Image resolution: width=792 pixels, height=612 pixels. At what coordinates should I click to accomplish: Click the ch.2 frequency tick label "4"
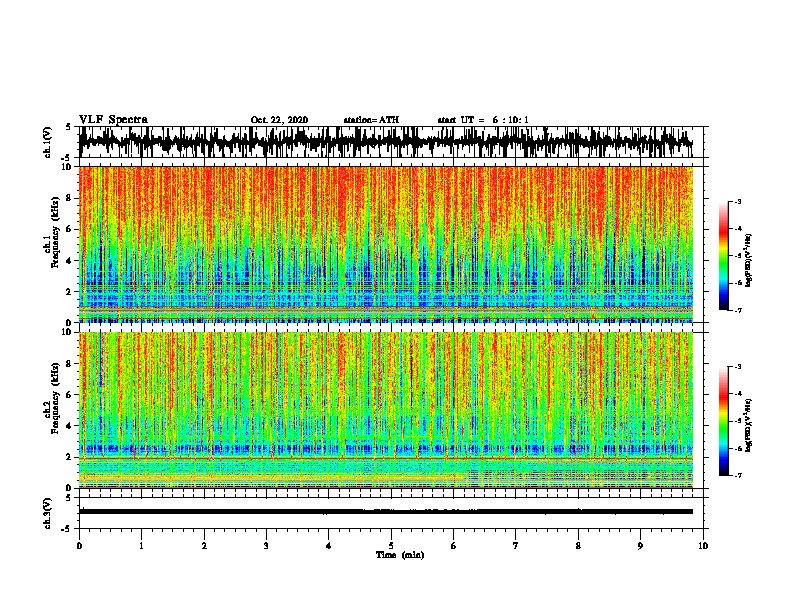(71, 426)
